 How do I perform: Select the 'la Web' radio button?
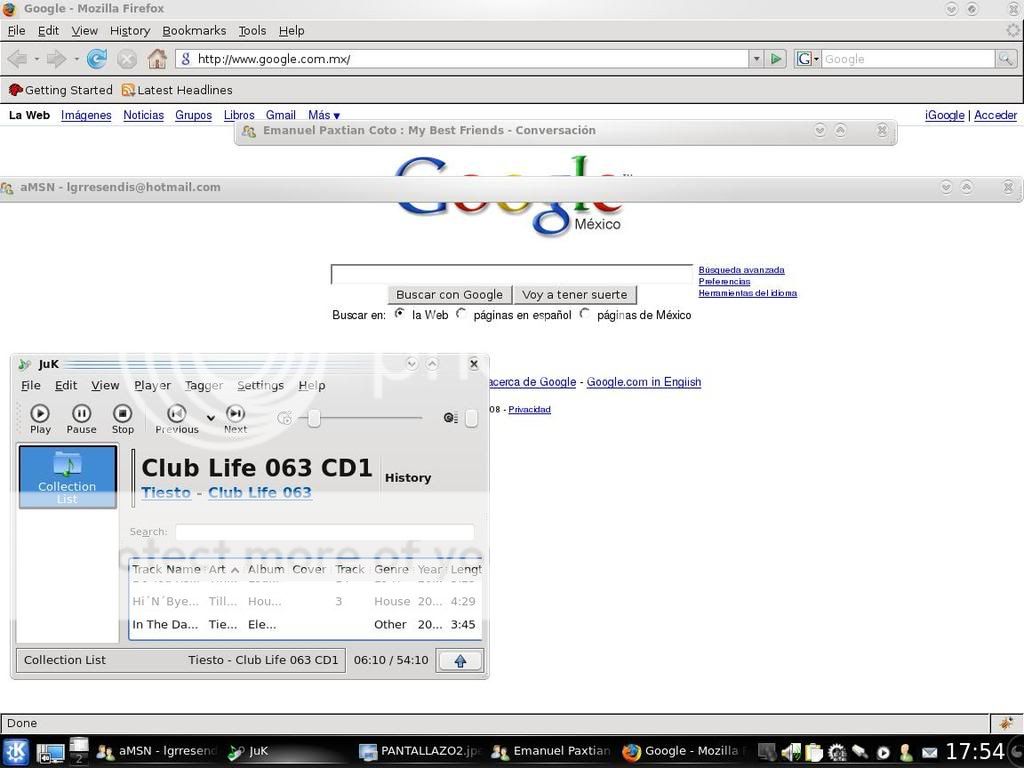(x=400, y=314)
